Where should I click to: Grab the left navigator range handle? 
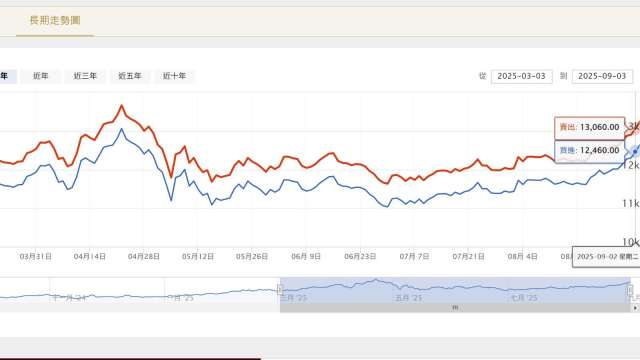tap(280, 290)
